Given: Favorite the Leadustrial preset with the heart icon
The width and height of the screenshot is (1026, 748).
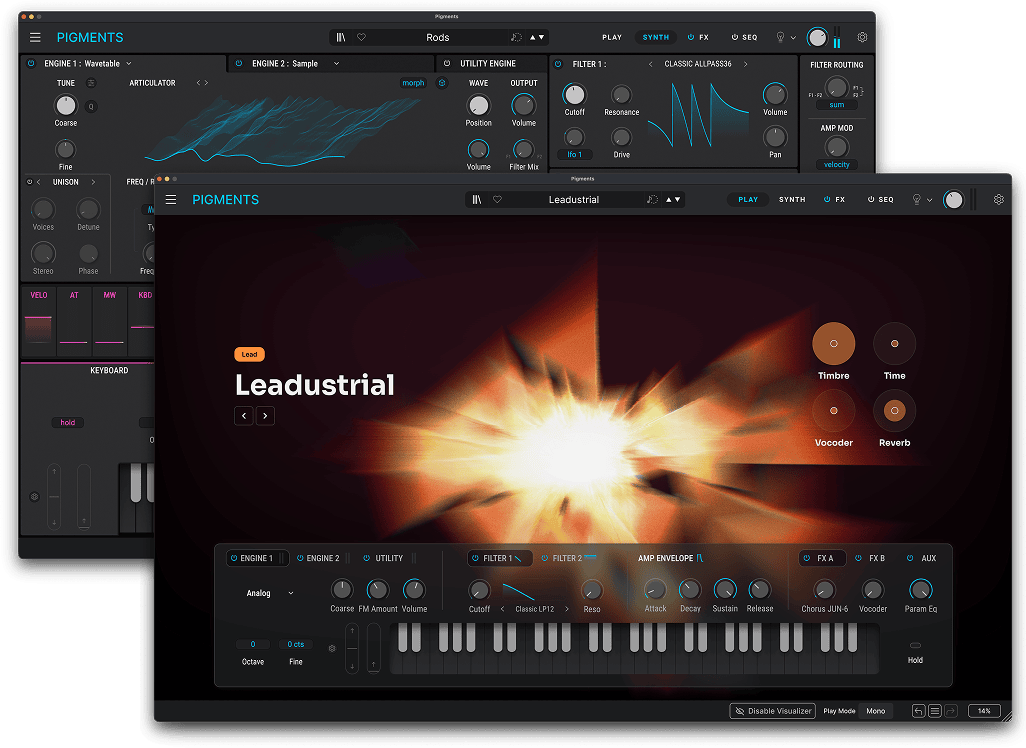Looking at the screenshot, I should (x=497, y=200).
